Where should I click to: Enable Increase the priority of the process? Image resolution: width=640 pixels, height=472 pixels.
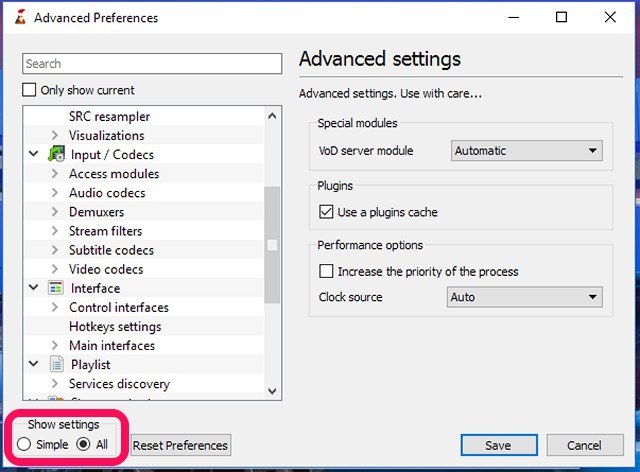tap(326, 271)
